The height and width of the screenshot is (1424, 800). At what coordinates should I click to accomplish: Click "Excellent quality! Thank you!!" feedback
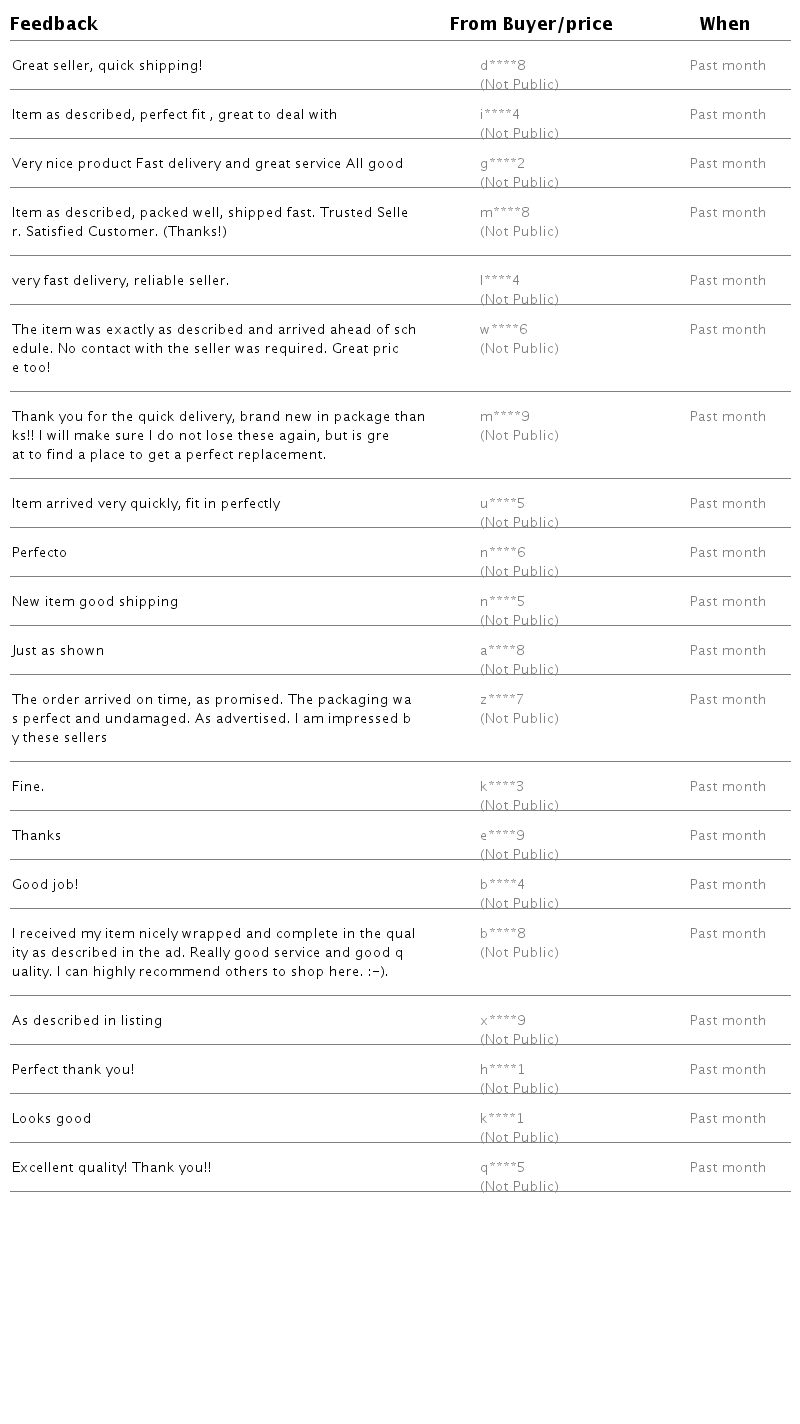point(112,1168)
